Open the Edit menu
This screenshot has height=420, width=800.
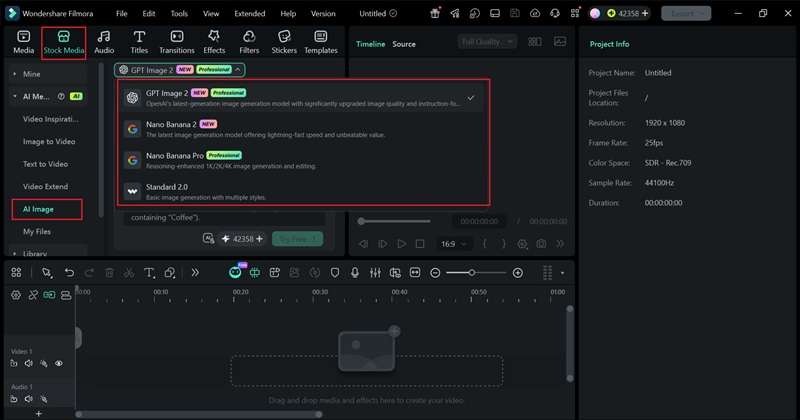click(148, 14)
